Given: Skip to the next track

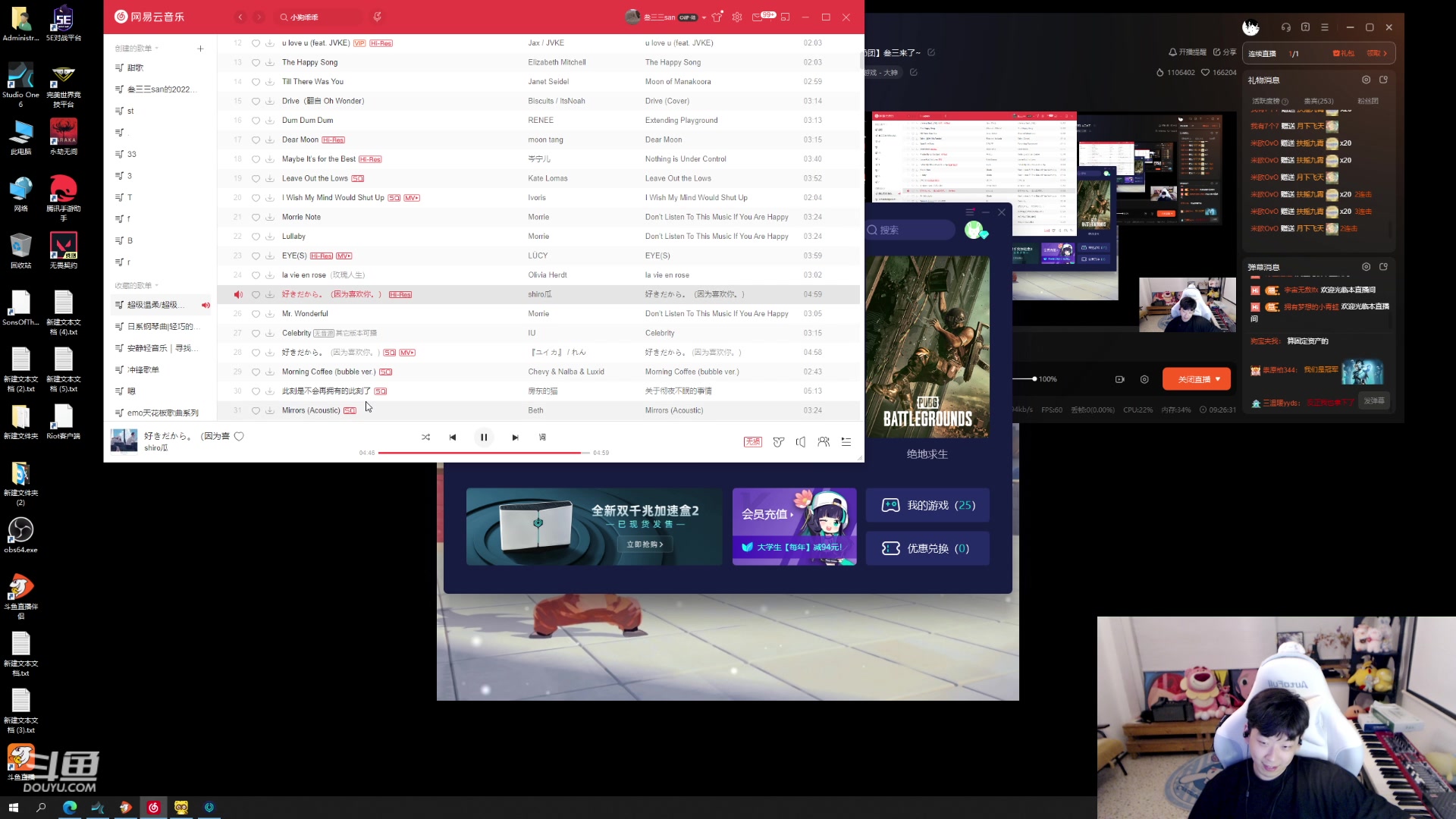Looking at the screenshot, I should [515, 438].
